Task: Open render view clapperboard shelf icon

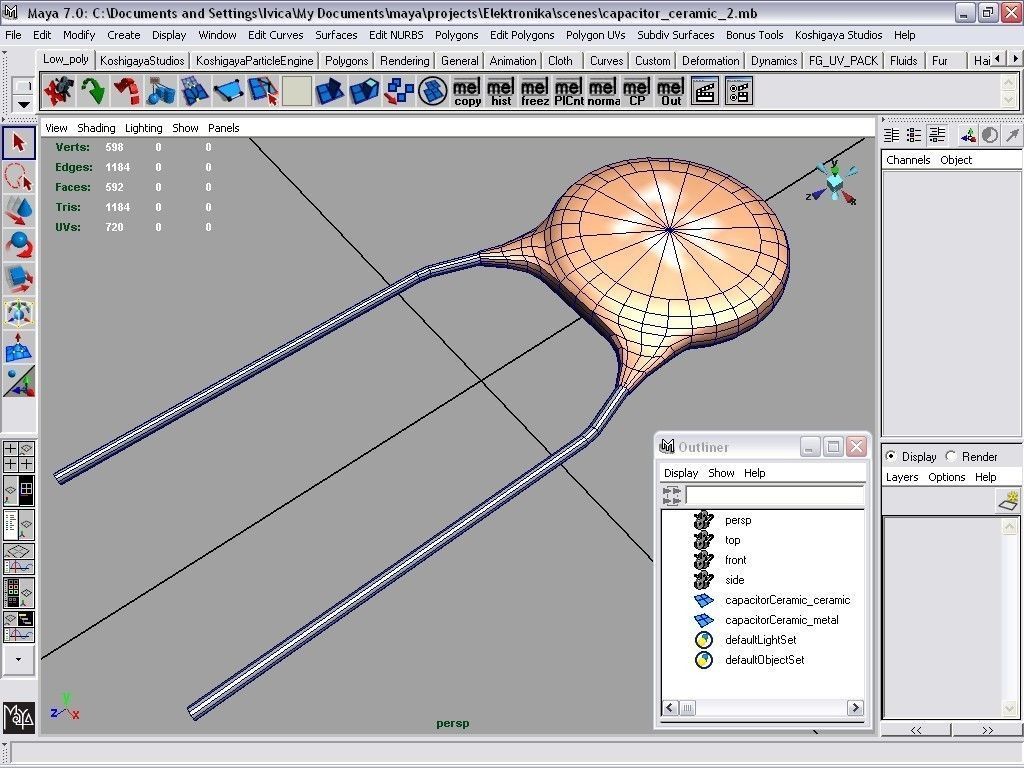Action: (x=705, y=91)
